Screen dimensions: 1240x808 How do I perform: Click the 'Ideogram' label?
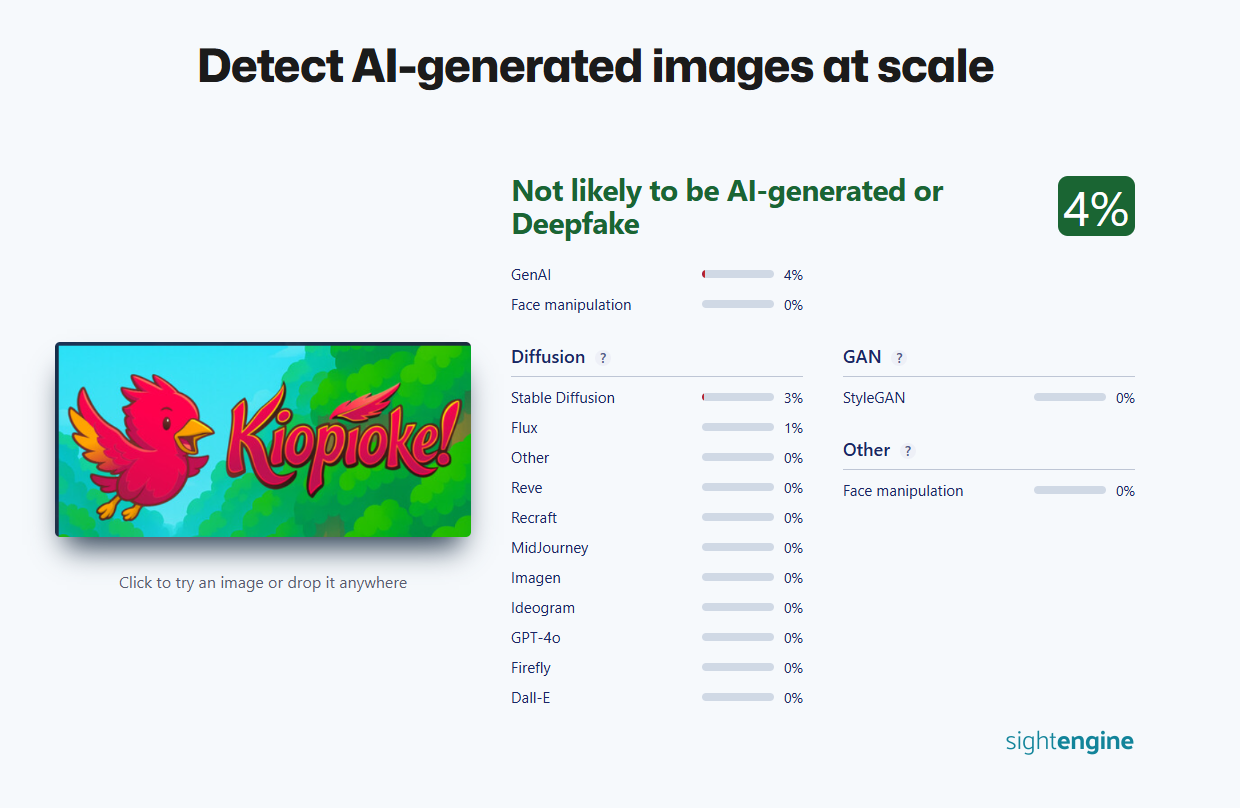click(x=543, y=608)
